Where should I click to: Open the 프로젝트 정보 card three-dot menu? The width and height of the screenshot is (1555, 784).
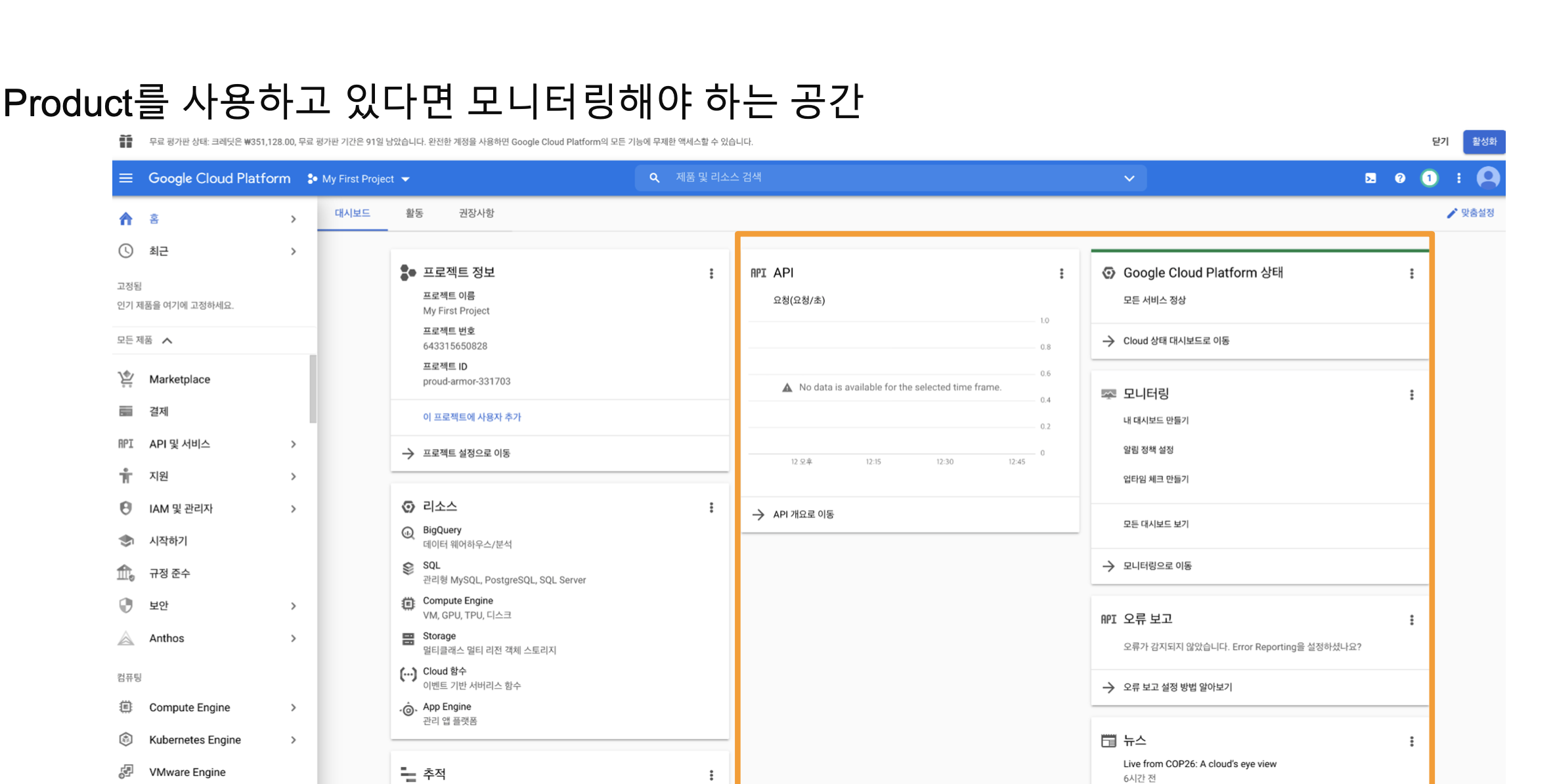pyautogui.click(x=711, y=273)
